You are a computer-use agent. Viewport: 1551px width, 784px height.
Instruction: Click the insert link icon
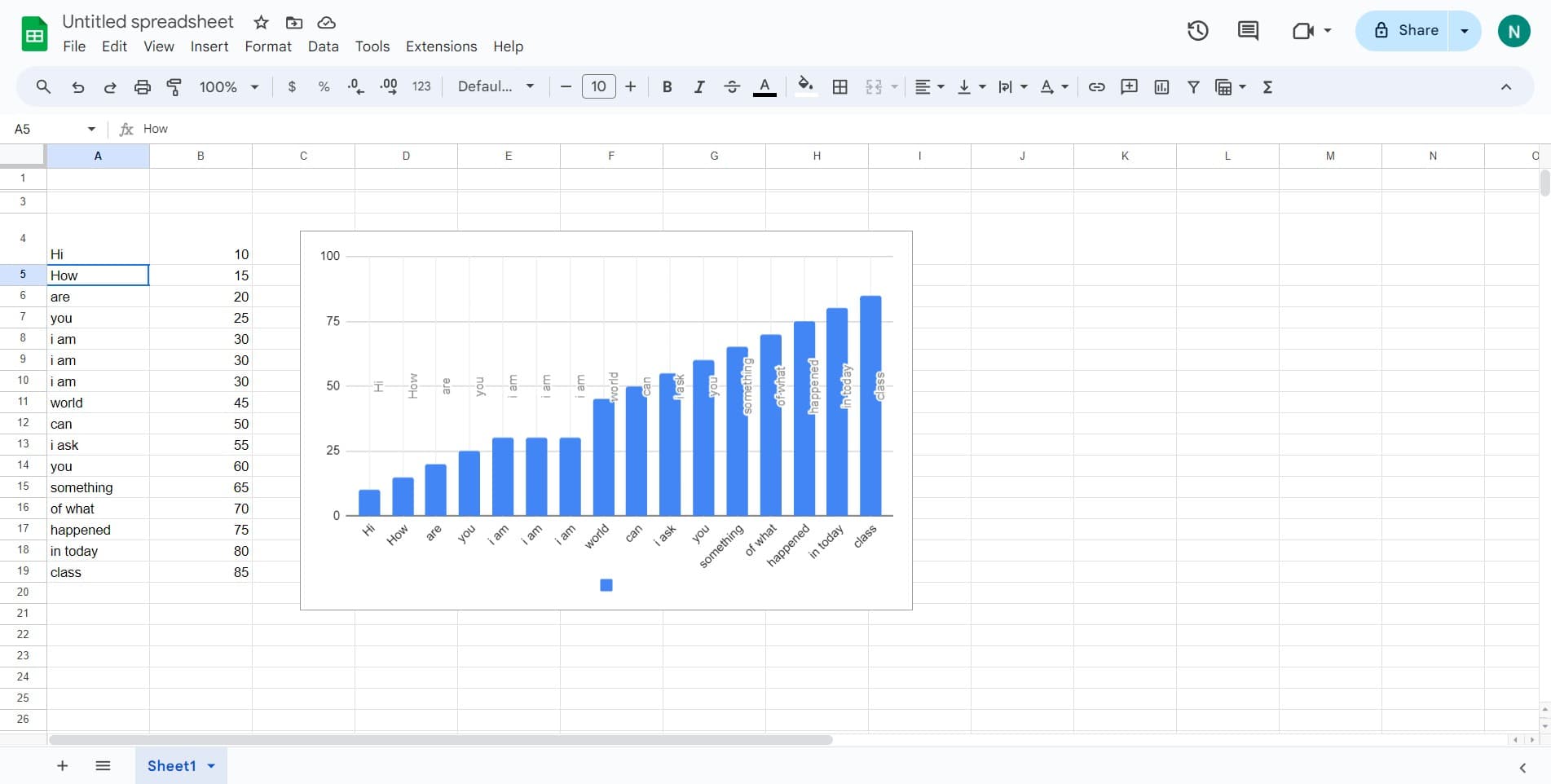click(1096, 86)
